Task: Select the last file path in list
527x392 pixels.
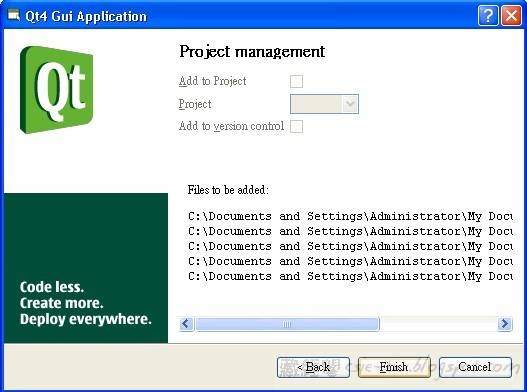Action: [x=350, y=276]
